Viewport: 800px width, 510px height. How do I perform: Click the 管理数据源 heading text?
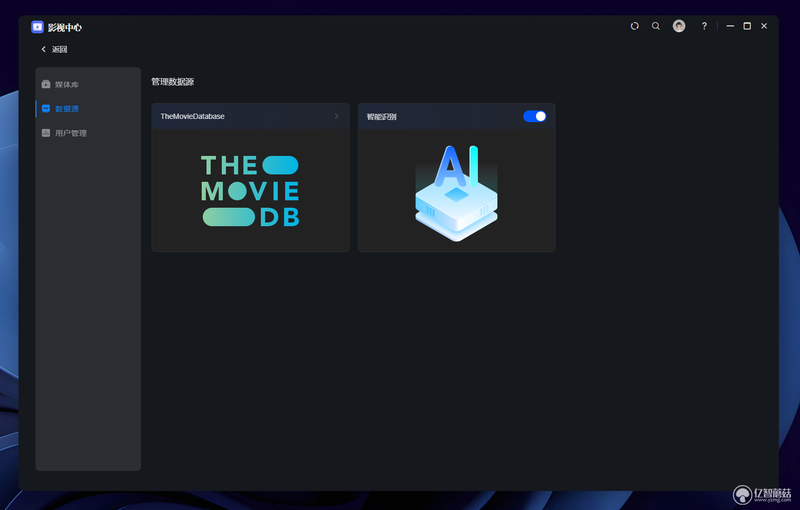(172, 82)
